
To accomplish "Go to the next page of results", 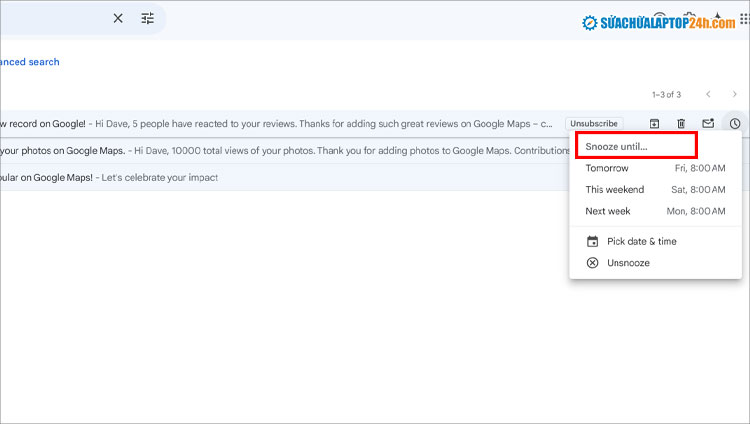I will [736, 94].
